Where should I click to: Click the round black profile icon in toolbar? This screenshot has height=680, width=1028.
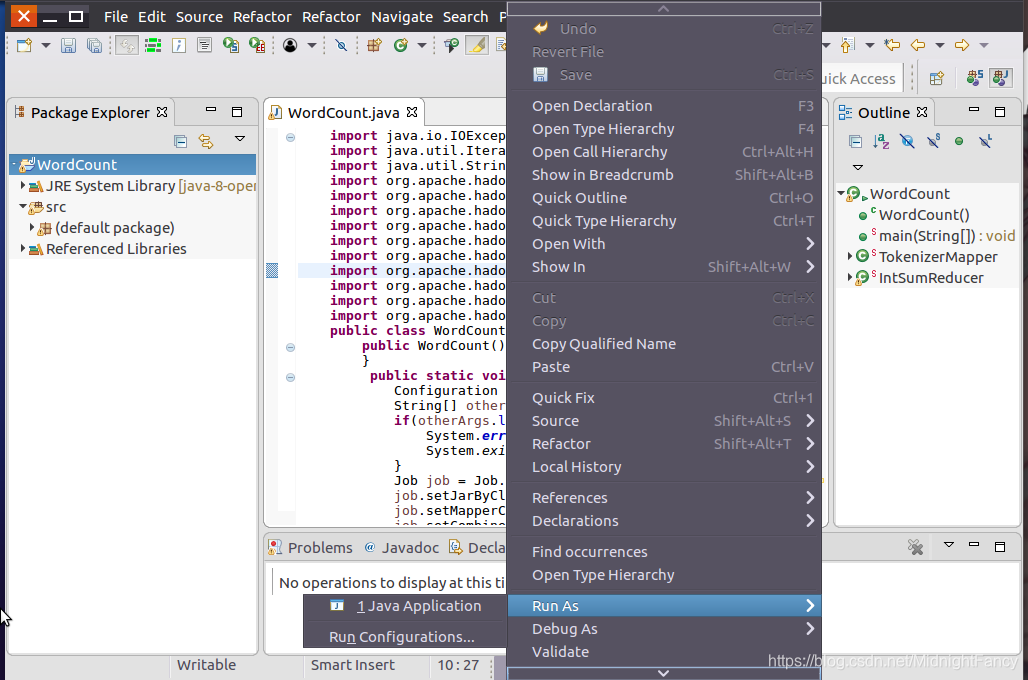[290, 45]
